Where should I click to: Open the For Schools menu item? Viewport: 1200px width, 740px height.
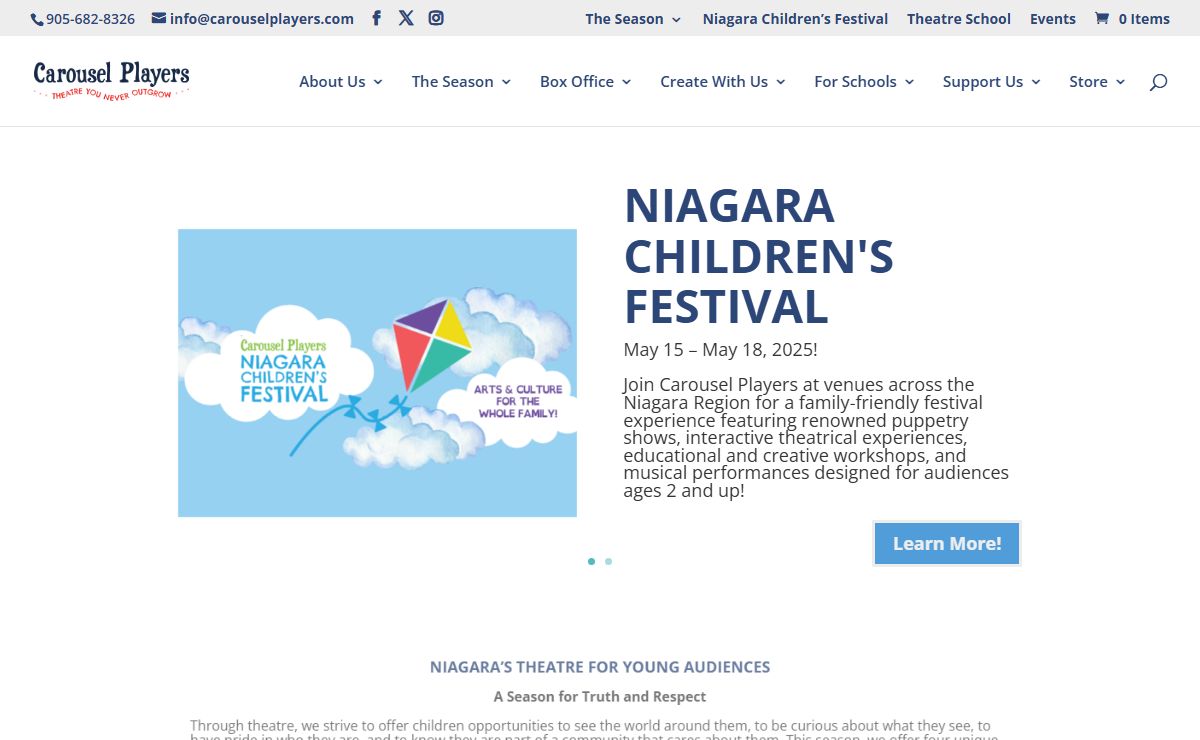[855, 82]
